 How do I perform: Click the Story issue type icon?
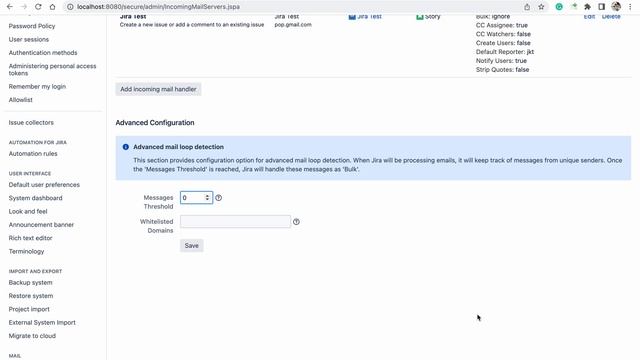420,17
